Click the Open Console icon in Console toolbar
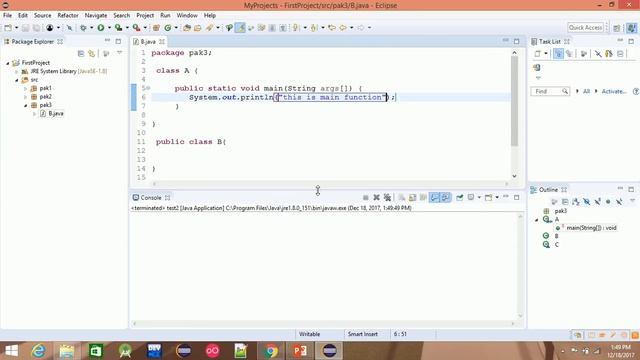 489,198
